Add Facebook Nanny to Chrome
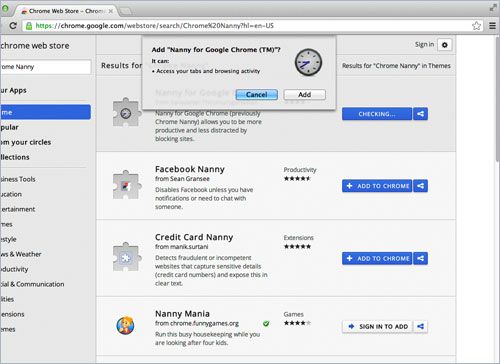Screen dimensions: 500x364 [377, 186]
